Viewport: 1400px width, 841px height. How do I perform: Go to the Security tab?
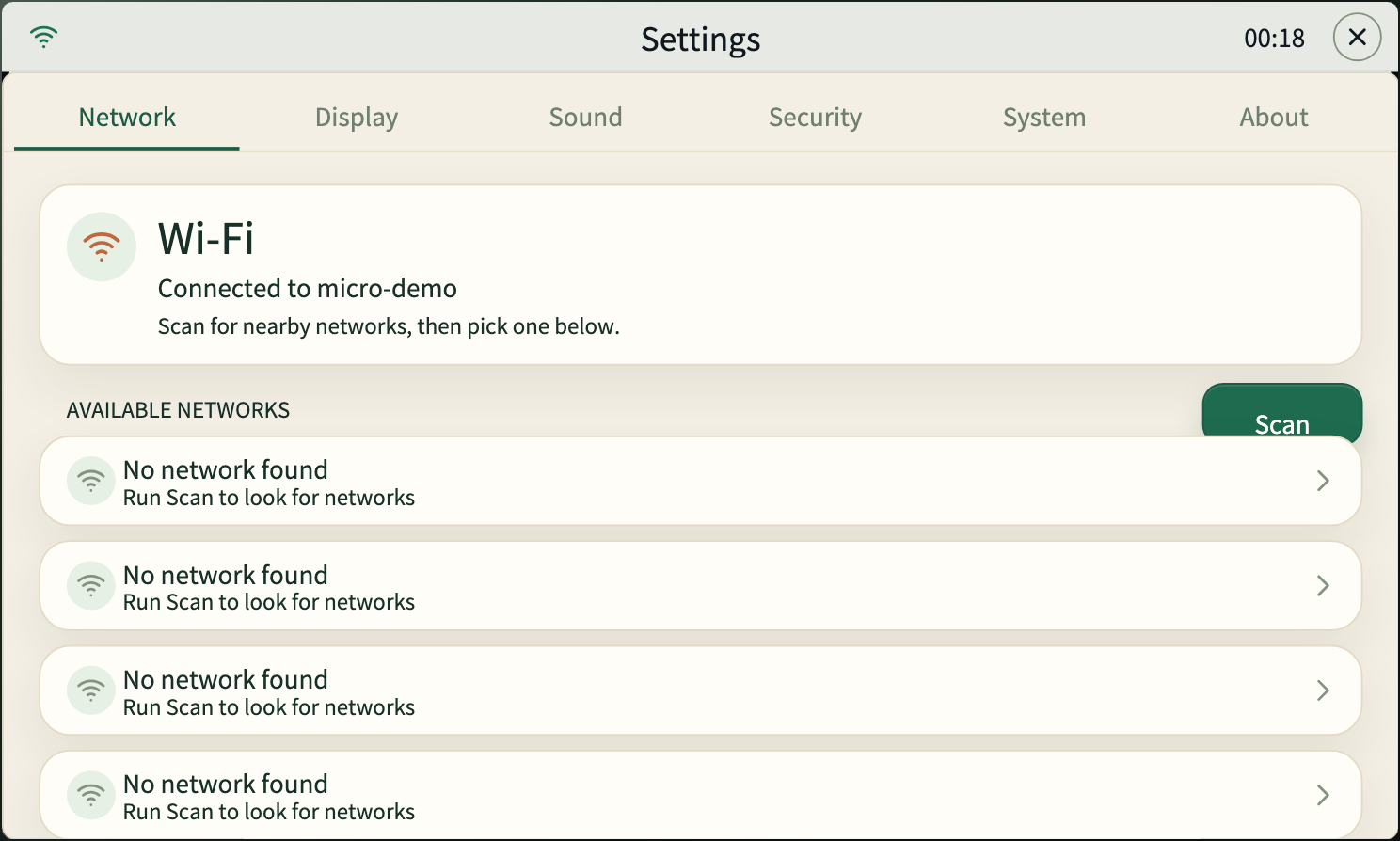tap(815, 118)
